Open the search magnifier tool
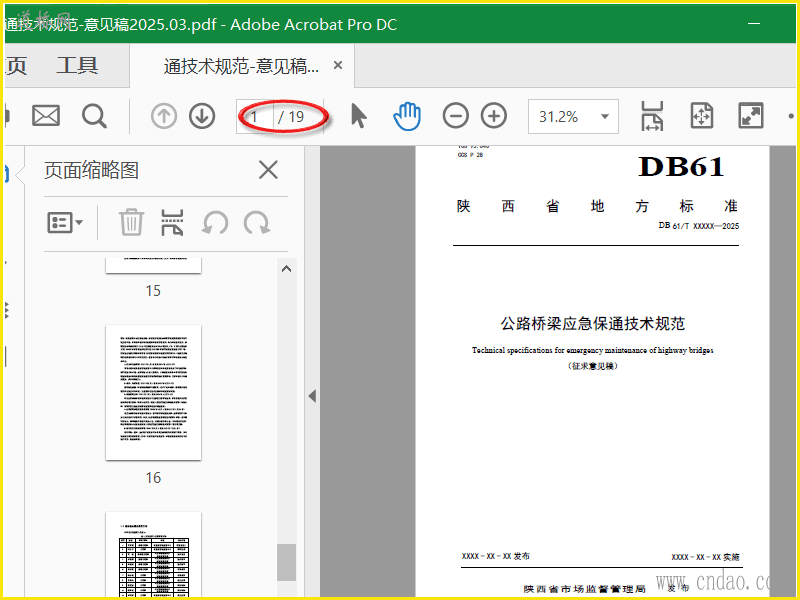800x600 pixels. (x=94, y=116)
